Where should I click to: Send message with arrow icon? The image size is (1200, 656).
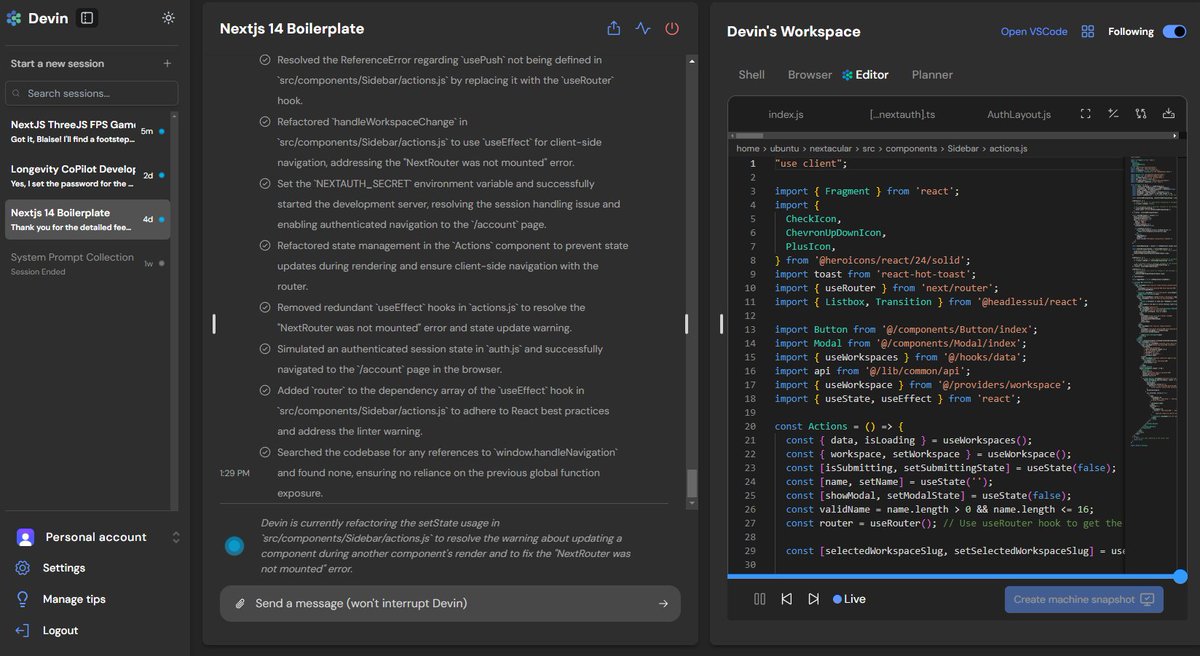click(x=664, y=604)
